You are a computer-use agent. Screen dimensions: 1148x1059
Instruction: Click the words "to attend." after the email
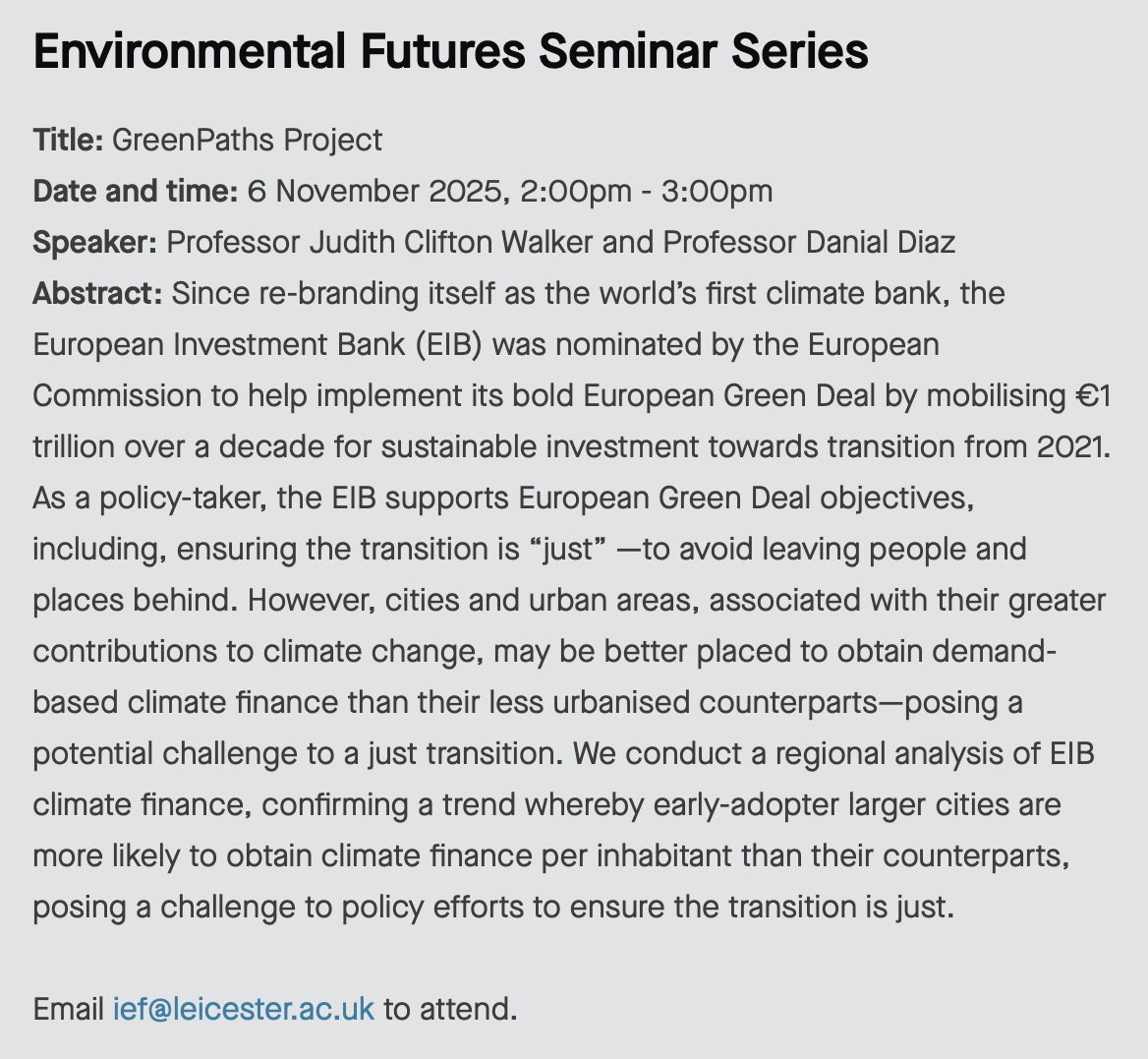450,1009
